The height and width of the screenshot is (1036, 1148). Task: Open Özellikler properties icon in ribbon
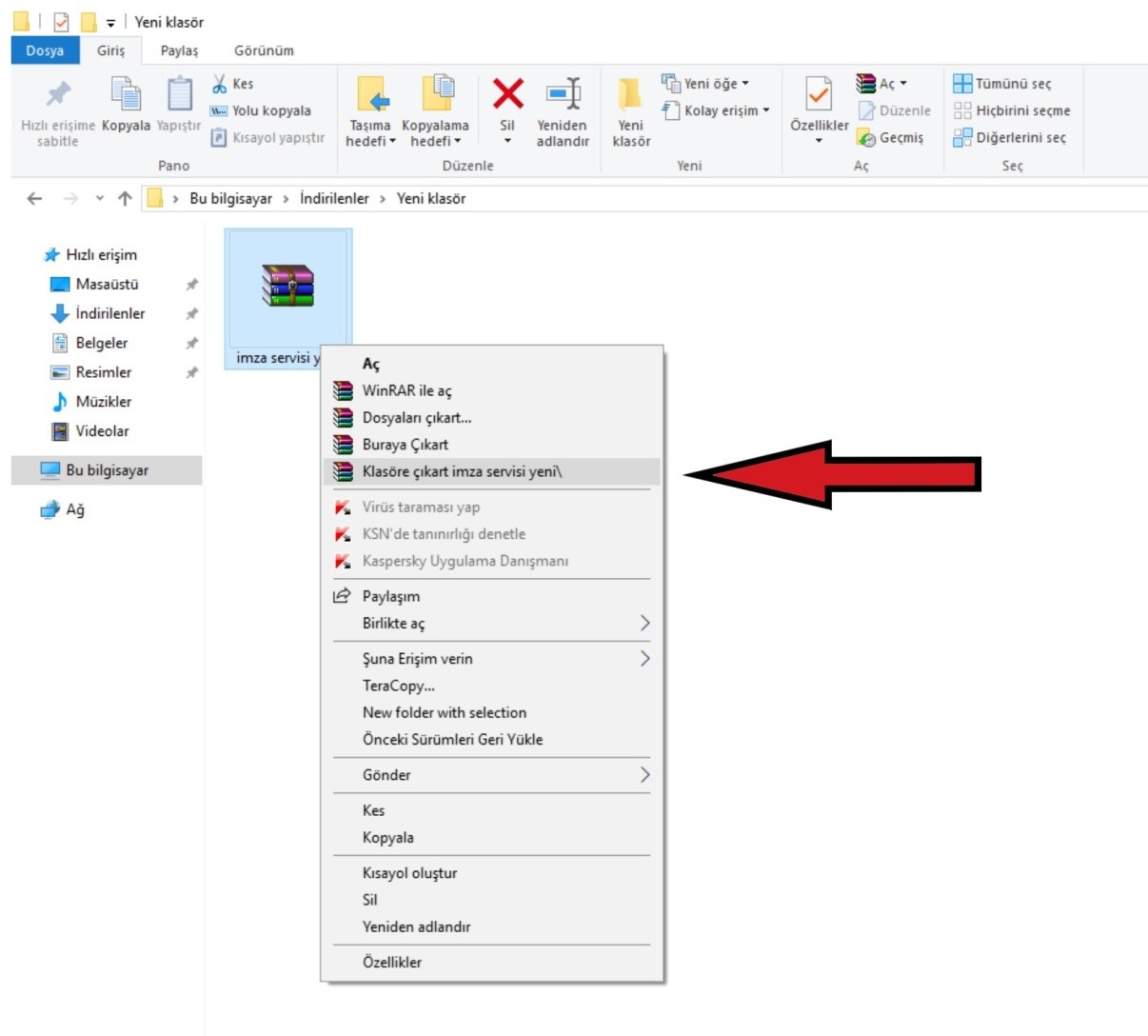point(819,95)
